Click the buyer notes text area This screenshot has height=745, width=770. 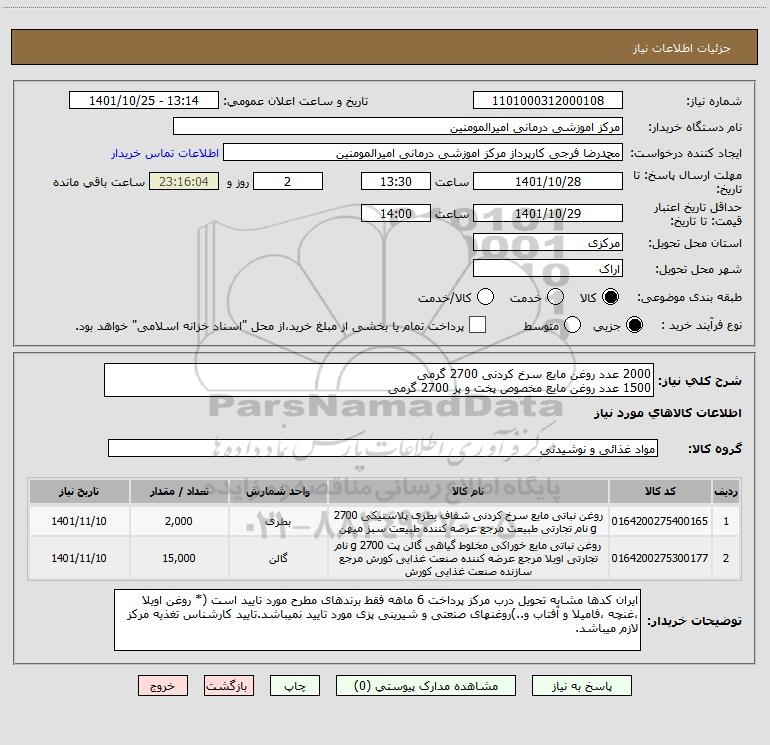[378, 620]
